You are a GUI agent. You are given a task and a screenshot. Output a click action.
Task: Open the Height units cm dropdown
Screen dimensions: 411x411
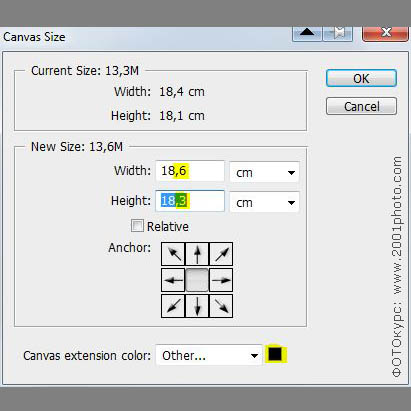click(264, 202)
